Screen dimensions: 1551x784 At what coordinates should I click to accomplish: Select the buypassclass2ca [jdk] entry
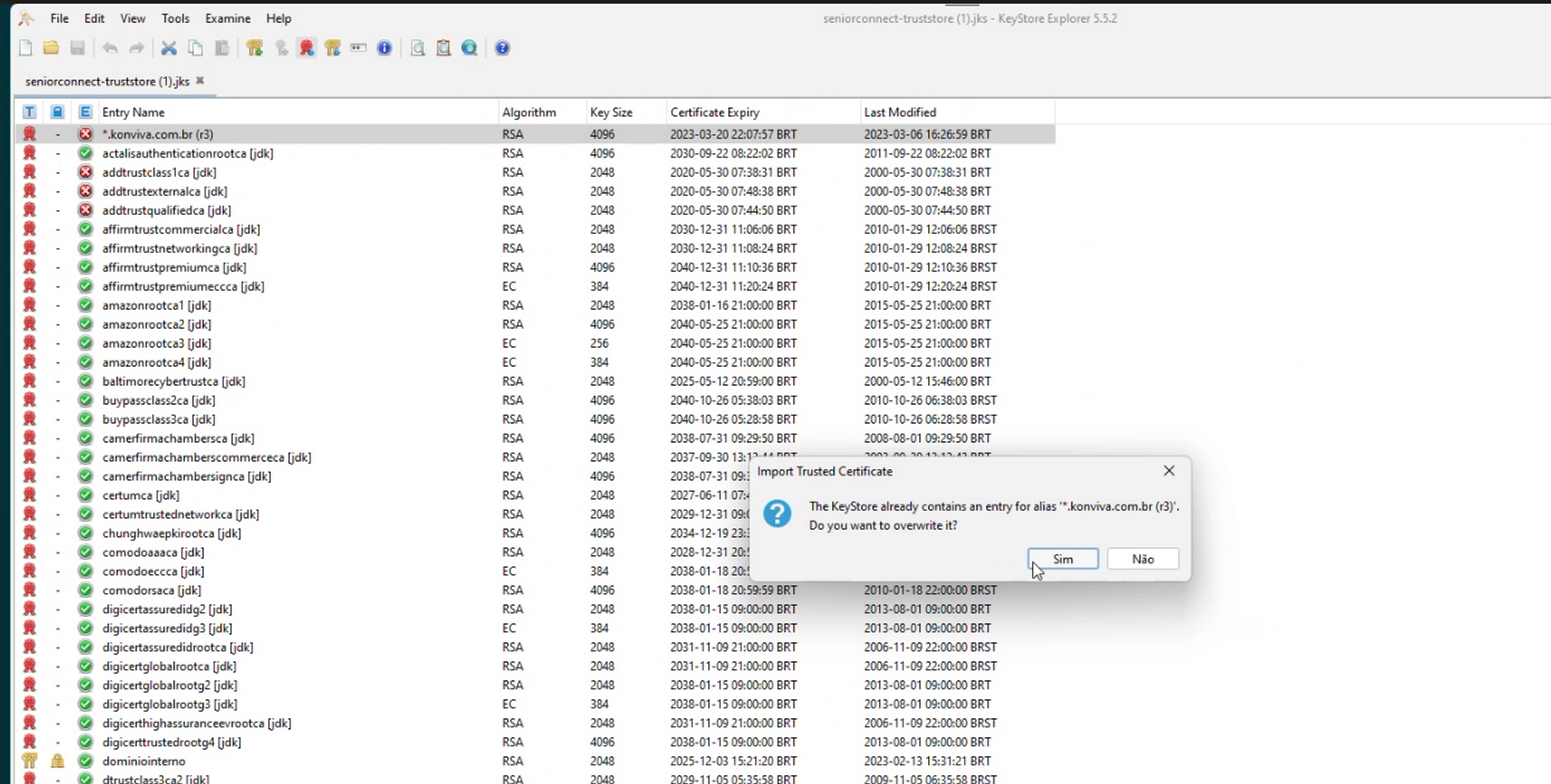click(x=159, y=400)
